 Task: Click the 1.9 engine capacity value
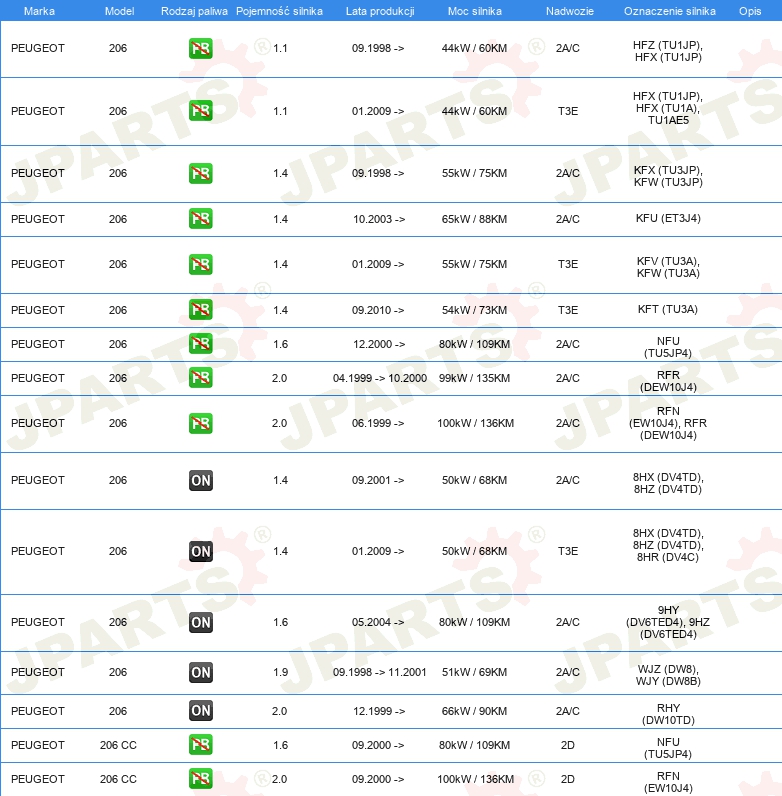[280, 672]
